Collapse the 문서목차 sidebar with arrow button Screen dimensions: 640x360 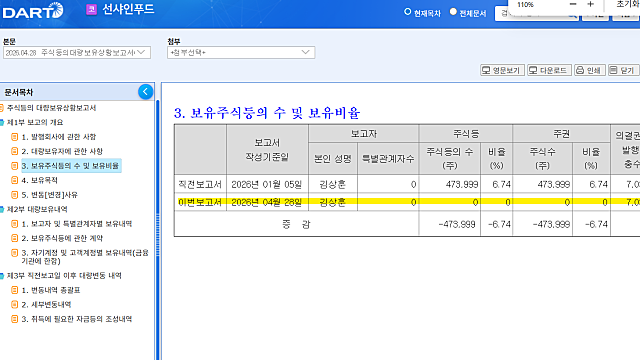[x=145, y=92]
